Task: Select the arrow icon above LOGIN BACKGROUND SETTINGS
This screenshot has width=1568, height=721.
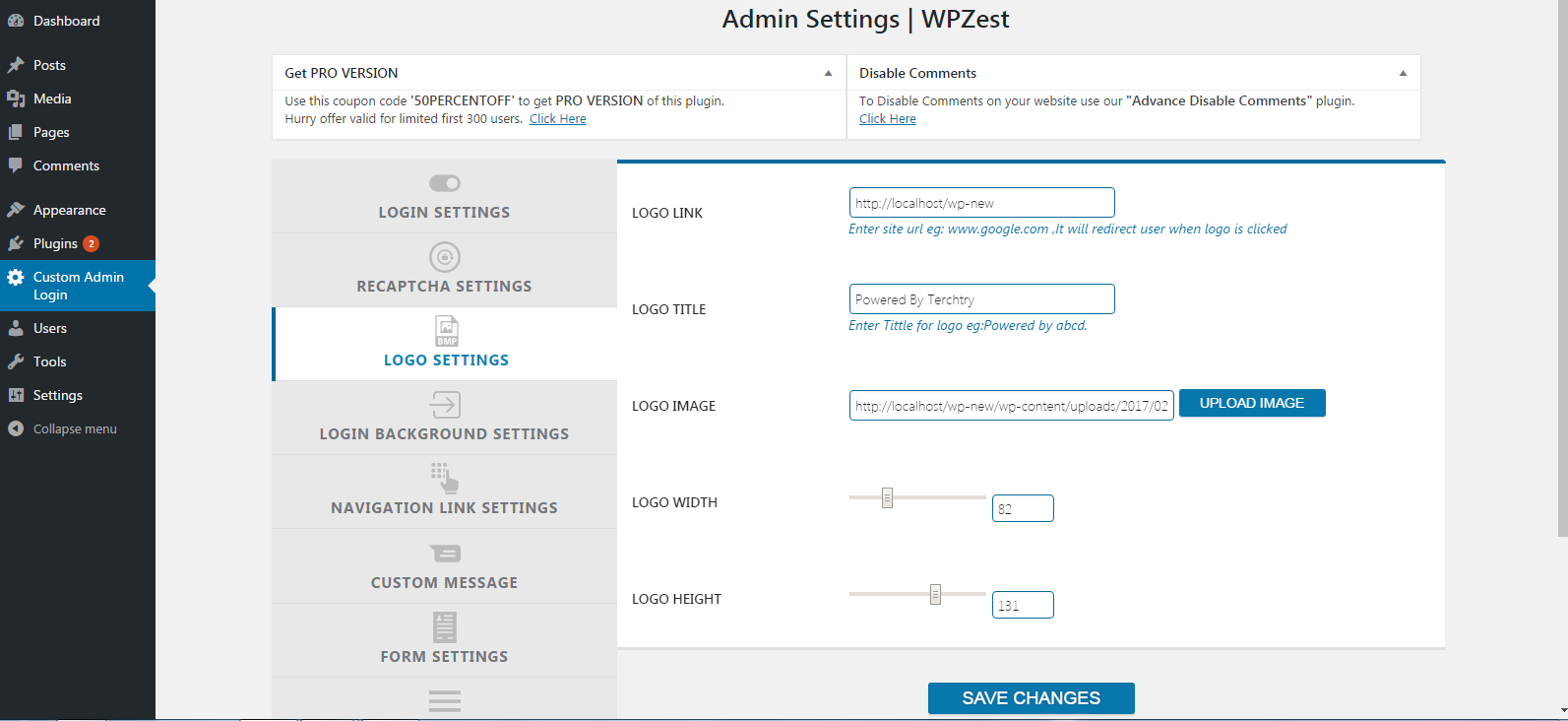Action: pyautogui.click(x=444, y=405)
